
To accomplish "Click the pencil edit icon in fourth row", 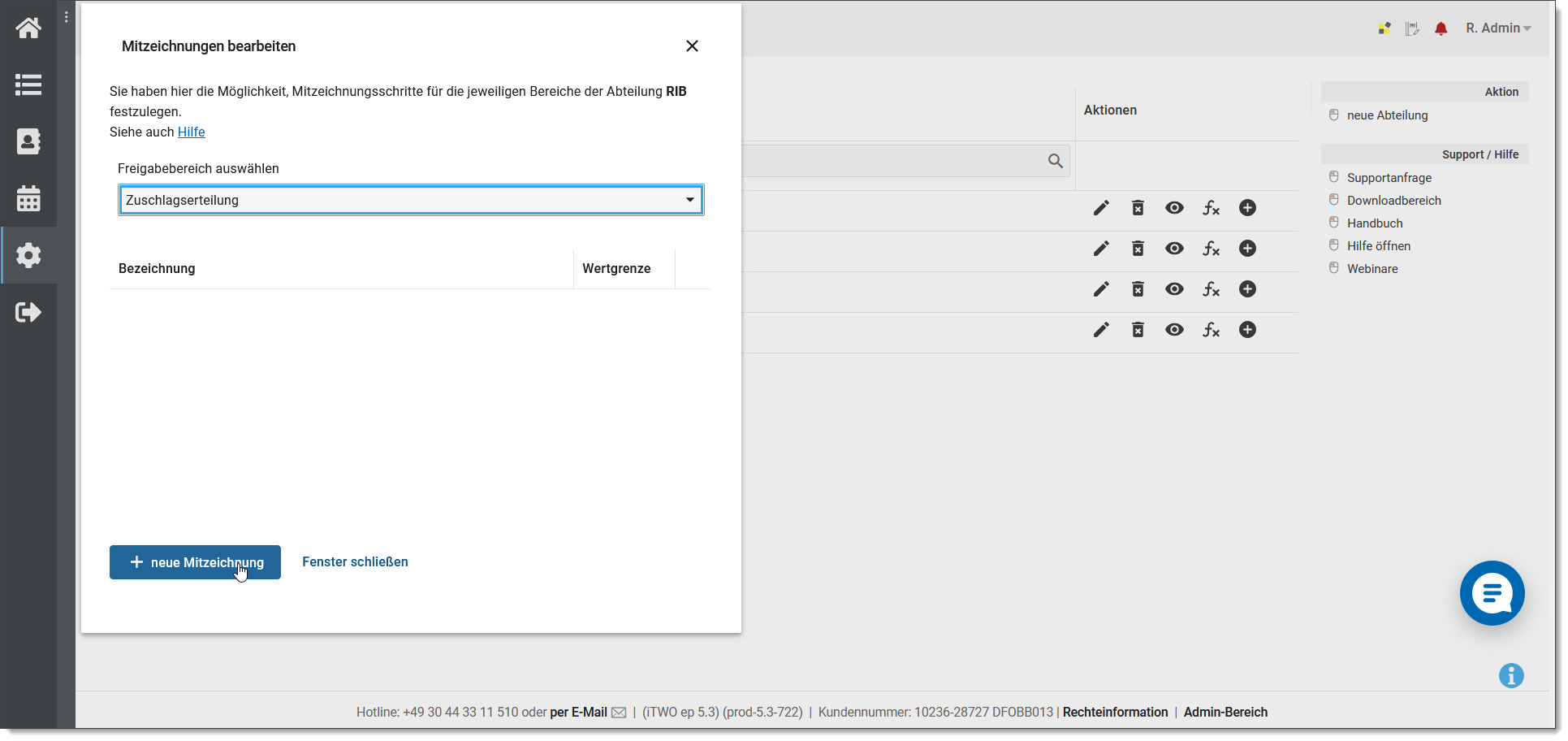I will pyautogui.click(x=1101, y=330).
